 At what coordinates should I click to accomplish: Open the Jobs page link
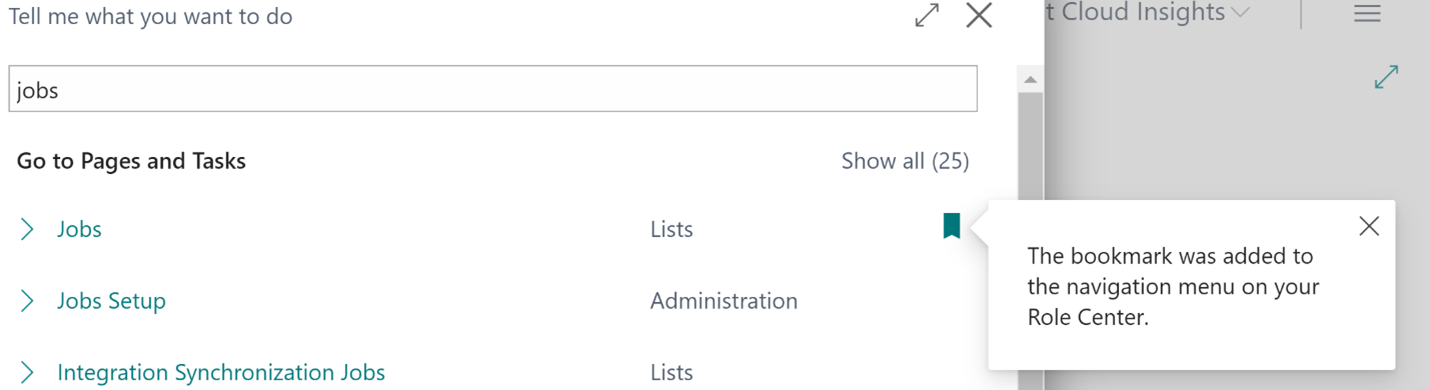point(79,229)
